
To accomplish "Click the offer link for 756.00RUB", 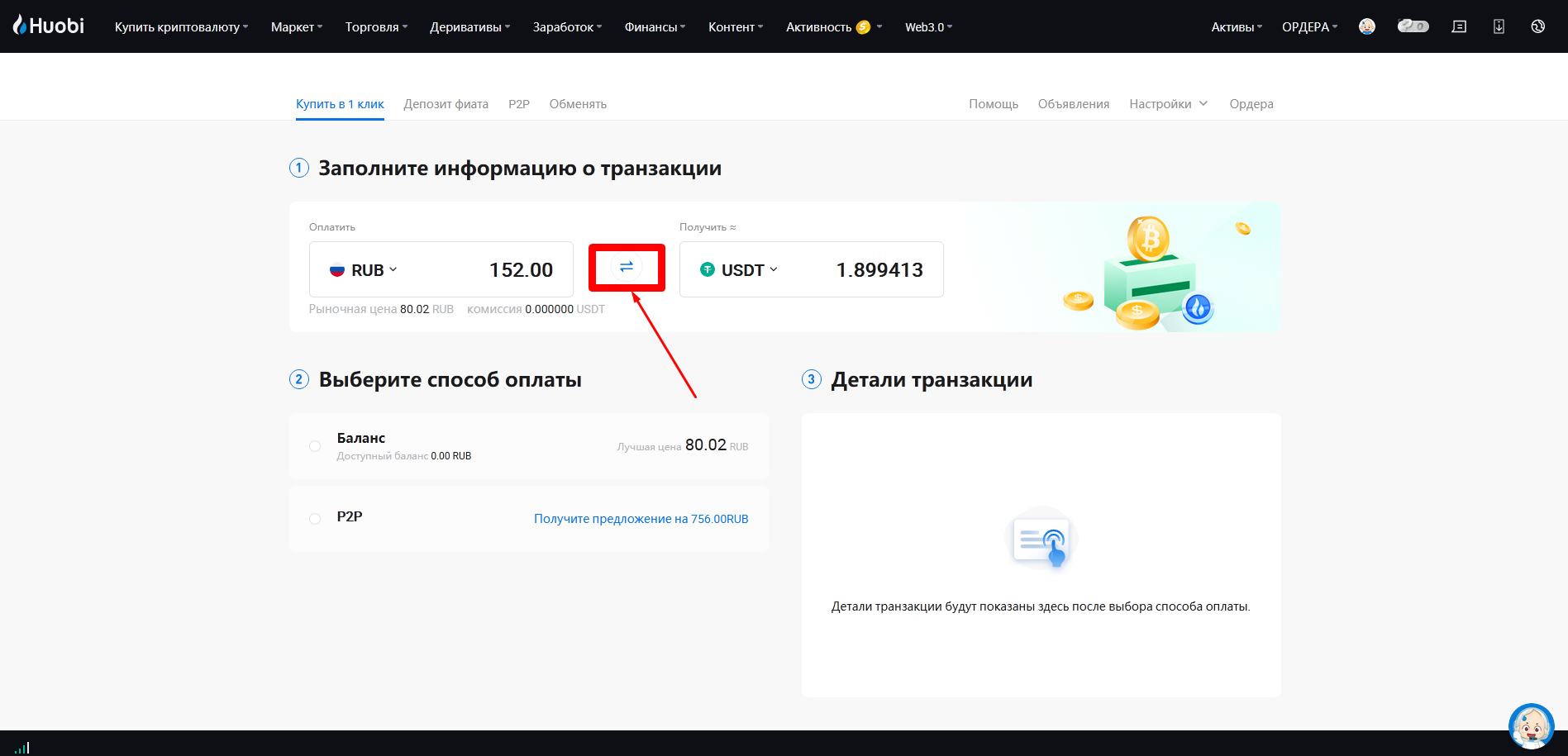I will tap(641, 518).
